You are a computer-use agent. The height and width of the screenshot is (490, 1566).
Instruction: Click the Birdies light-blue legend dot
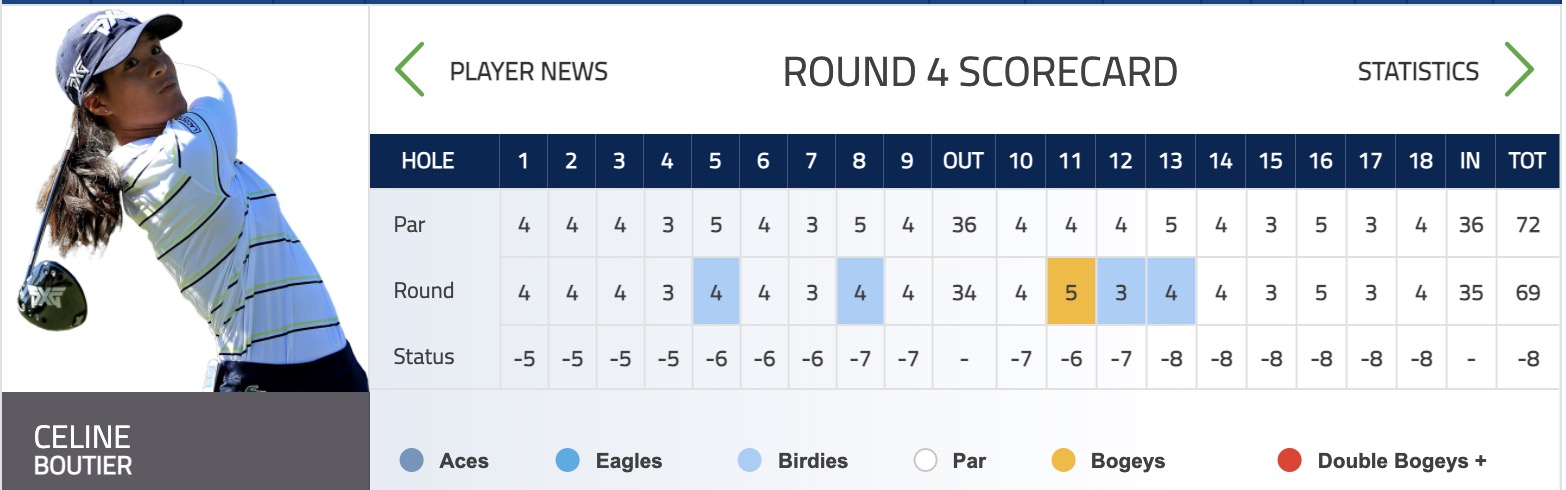click(x=749, y=461)
